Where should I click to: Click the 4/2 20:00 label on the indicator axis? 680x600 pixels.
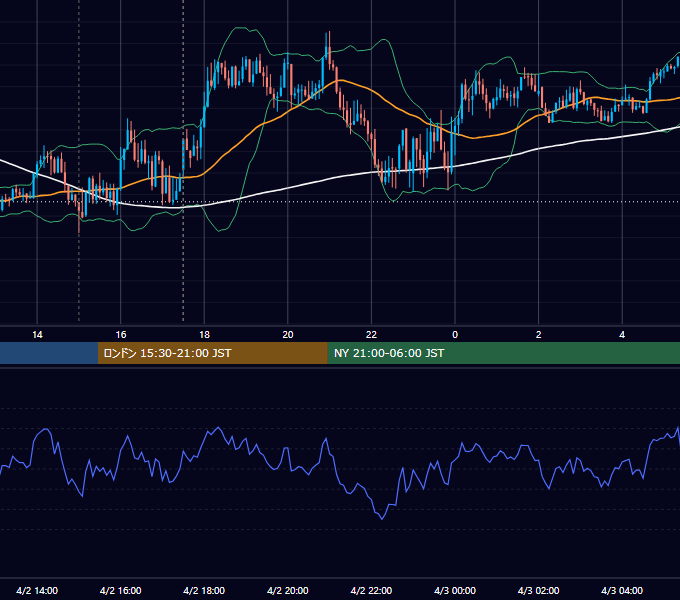click(288, 590)
